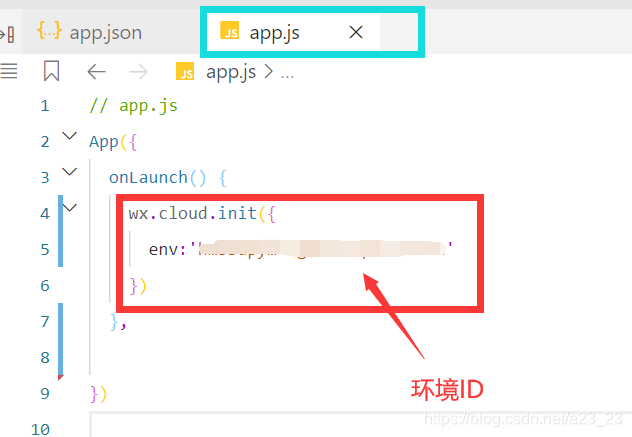Click the braces icon on app.json tab
This screenshot has width=632, height=437.
(49, 31)
